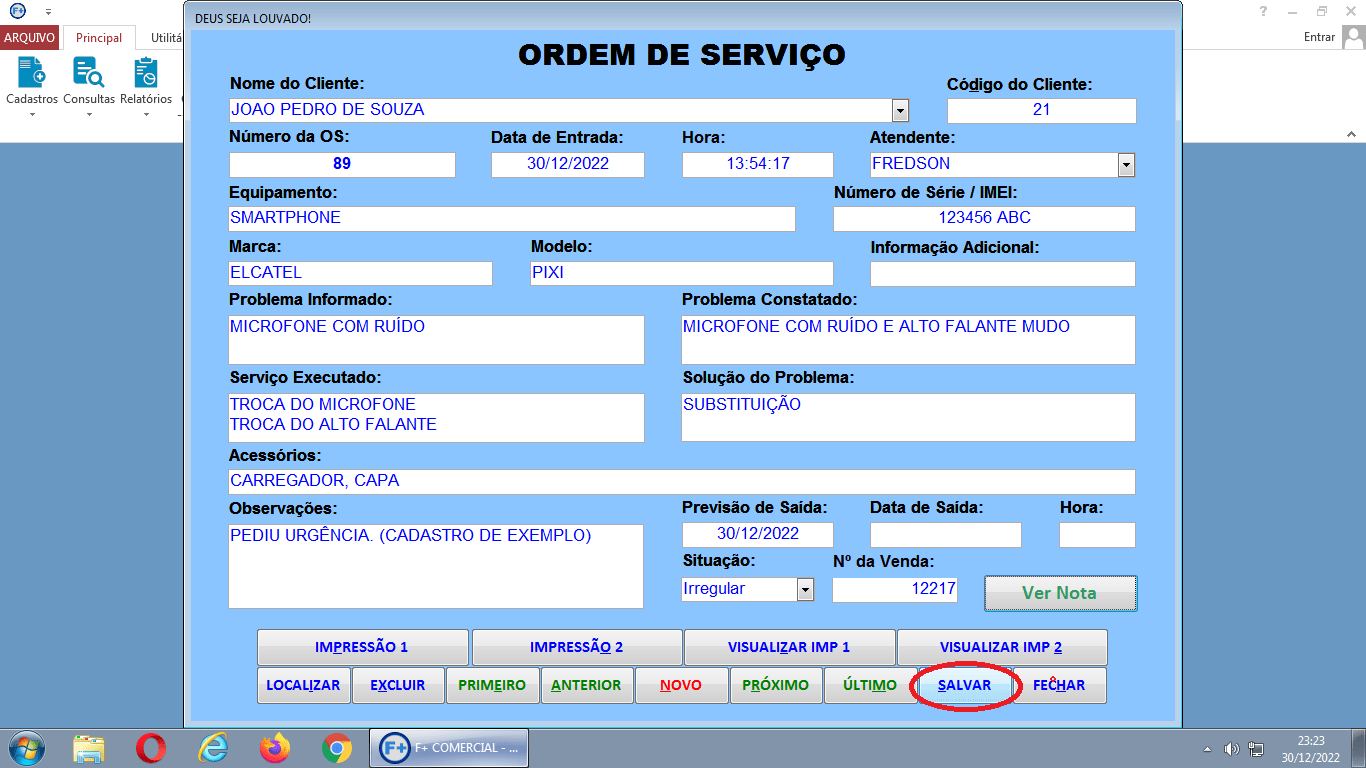Open the Relatórios ribbon icon
1366x768 pixels.
pos(146,73)
